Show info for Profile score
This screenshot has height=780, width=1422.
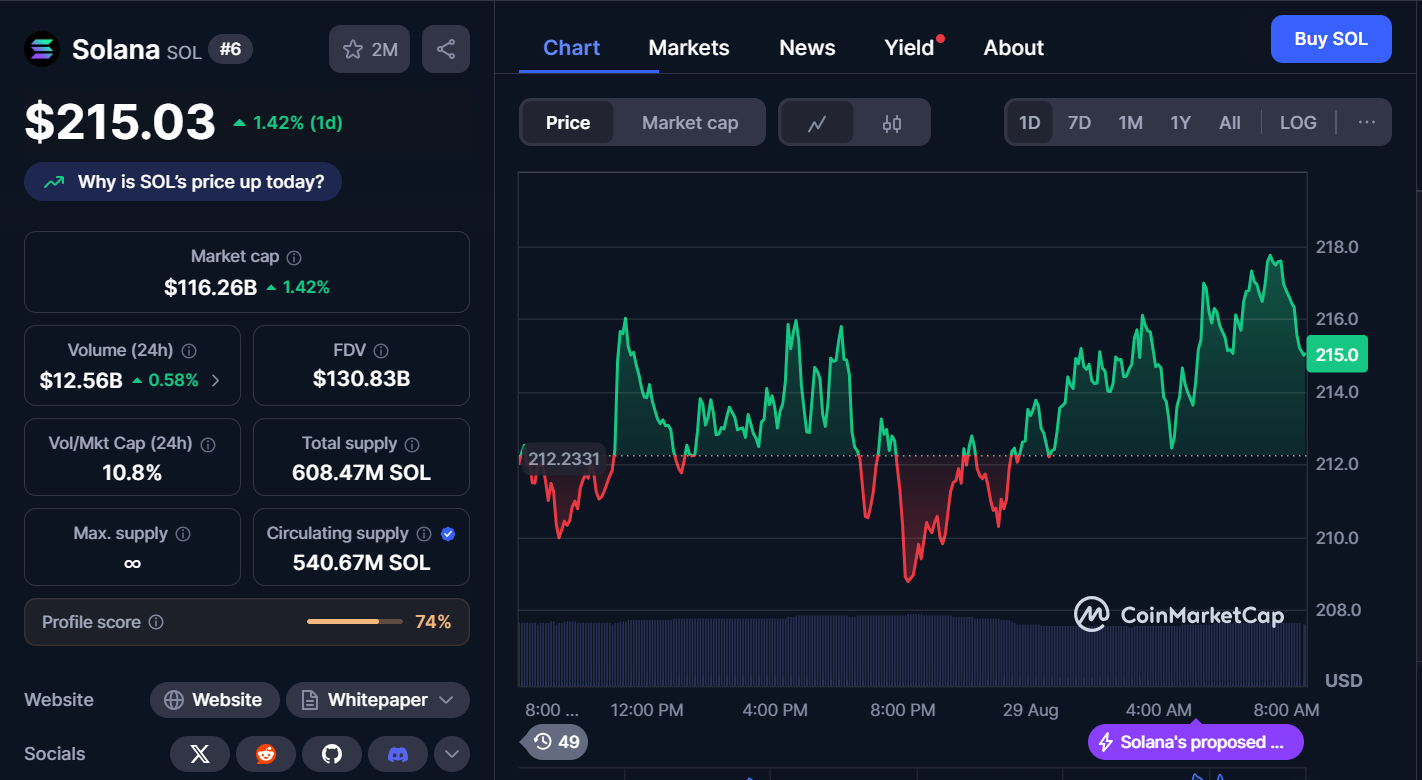[x=156, y=622]
